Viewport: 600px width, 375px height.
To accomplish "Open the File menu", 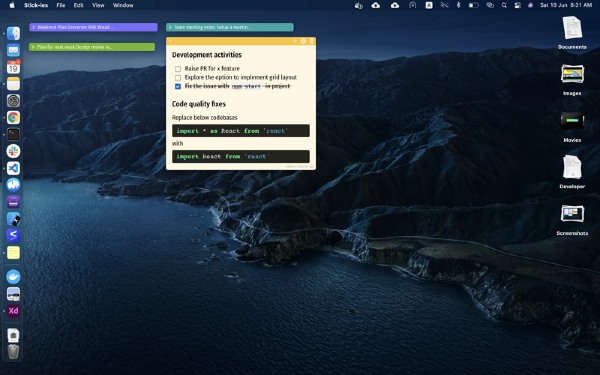I will click(x=61, y=5).
